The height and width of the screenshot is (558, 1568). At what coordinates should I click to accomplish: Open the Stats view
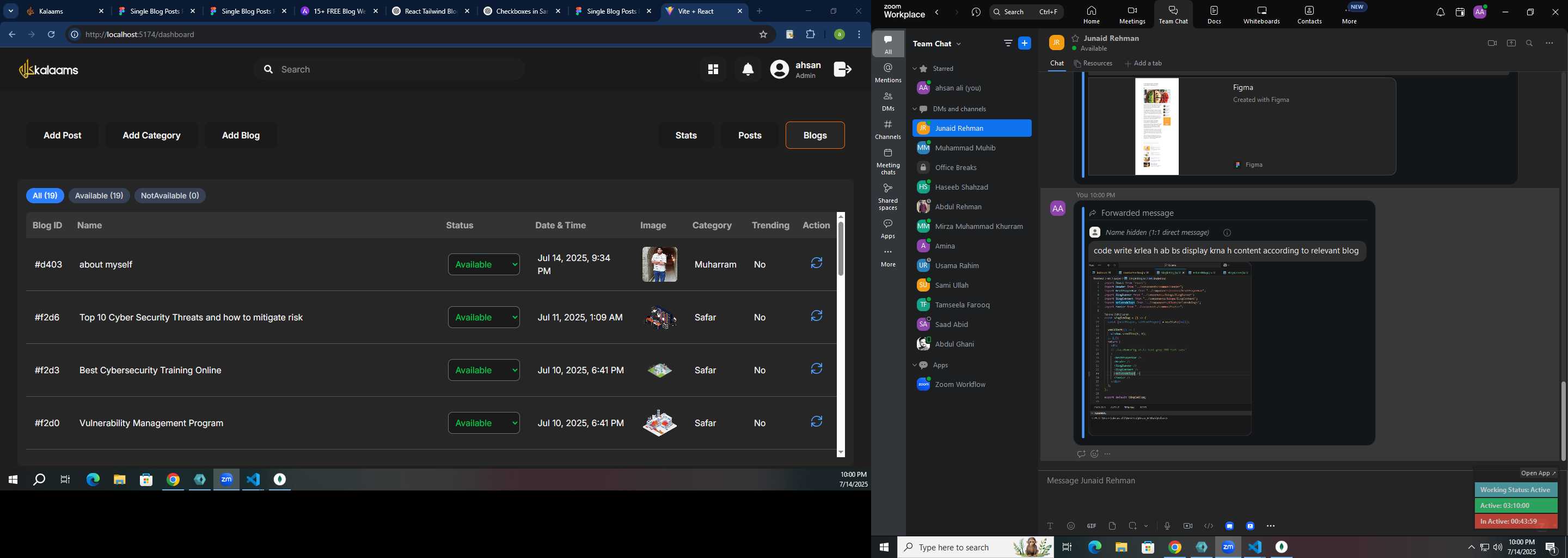click(x=686, y=135)
